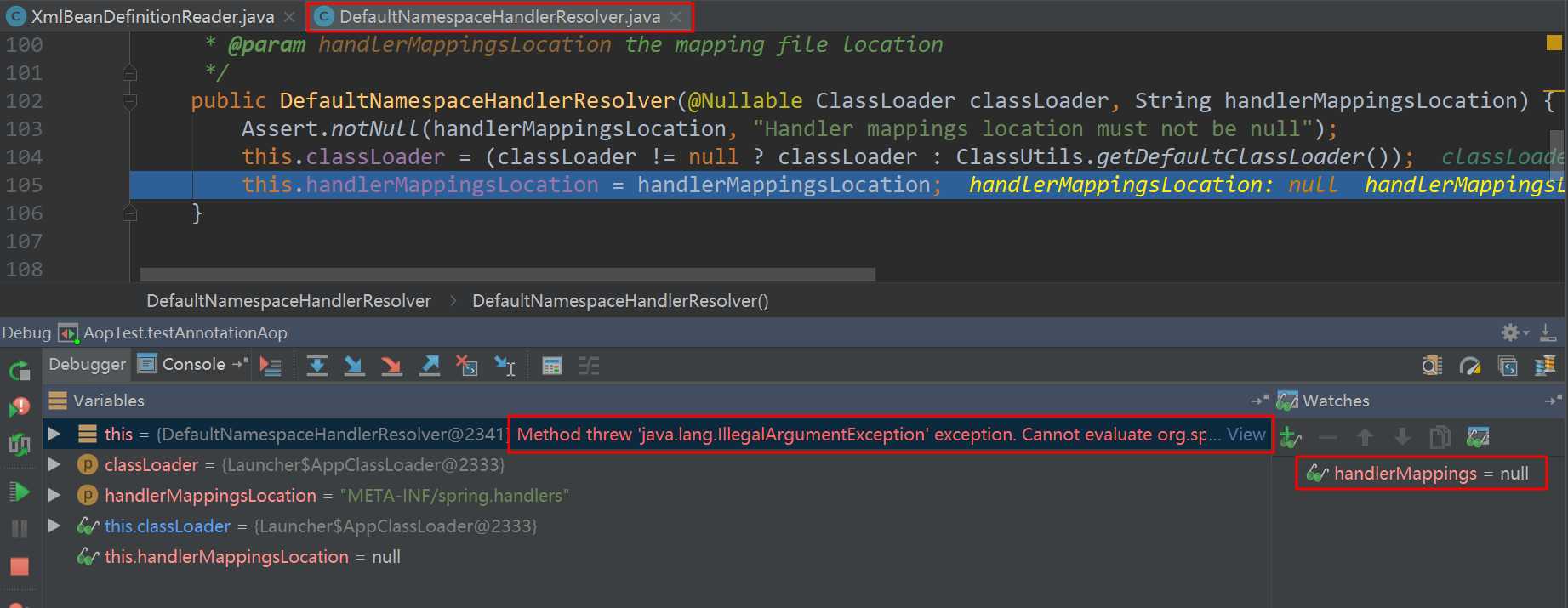Click the pin arrow next to Console tab
This screenshot has width=1568, height=608.
(x=240, y=364)
